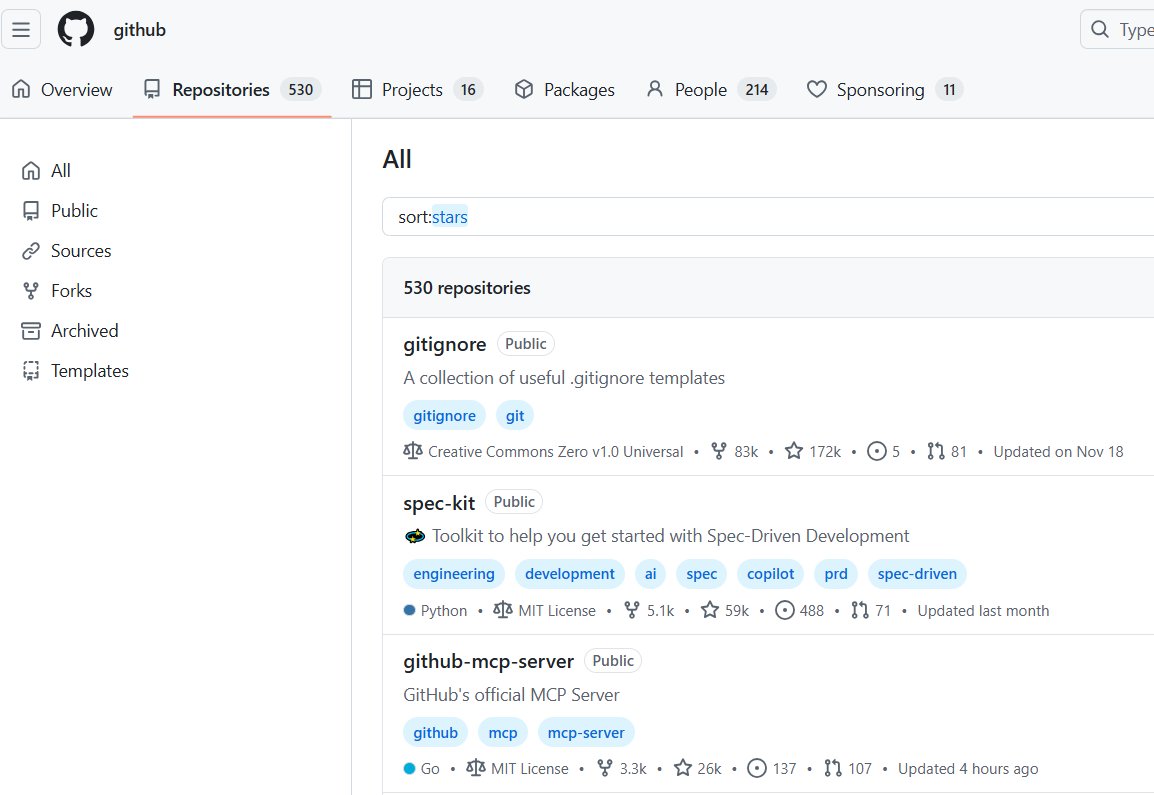Click the github topic tag
Screen dimensions: 1154x795
435,732
